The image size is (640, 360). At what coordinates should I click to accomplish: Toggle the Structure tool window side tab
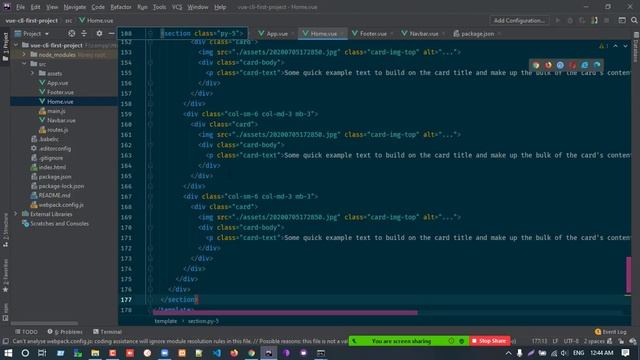(5, 230)
